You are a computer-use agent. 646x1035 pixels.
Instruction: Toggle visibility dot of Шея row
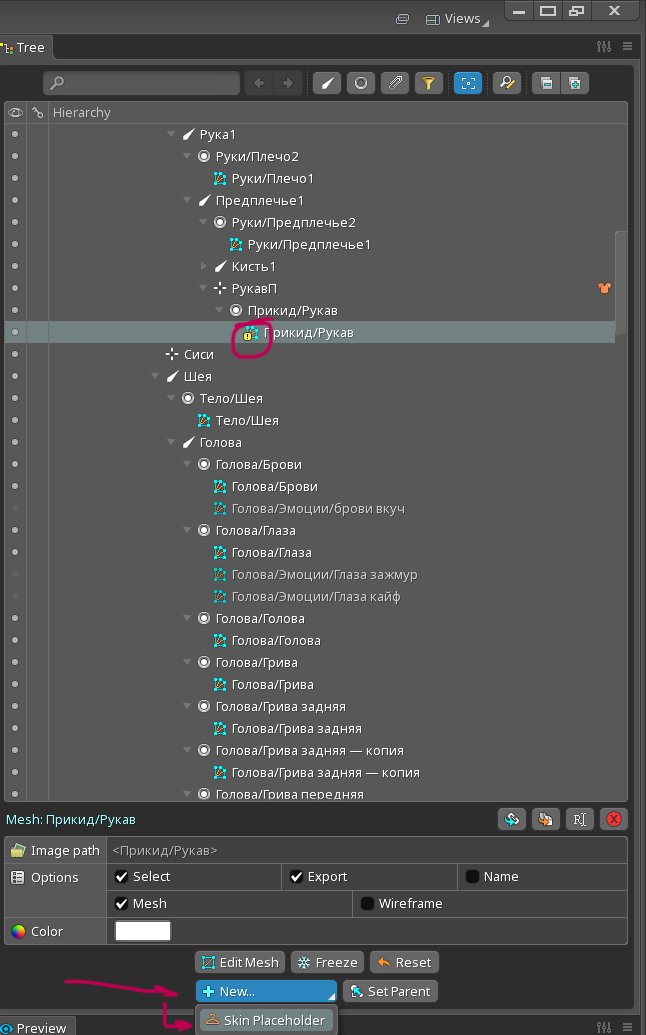point(15,376)
